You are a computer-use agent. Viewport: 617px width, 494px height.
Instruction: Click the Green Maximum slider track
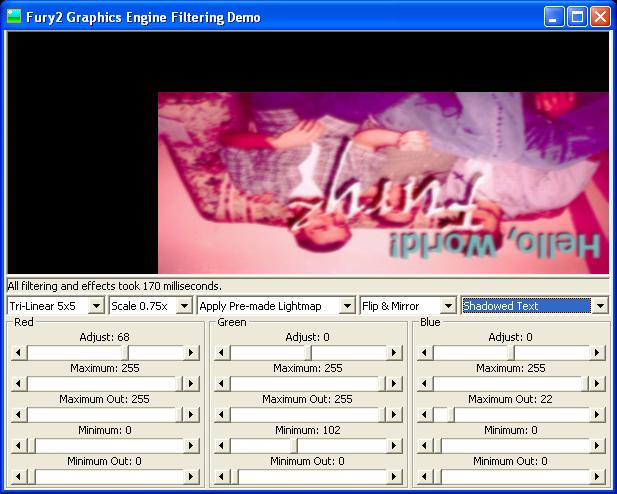300,384
